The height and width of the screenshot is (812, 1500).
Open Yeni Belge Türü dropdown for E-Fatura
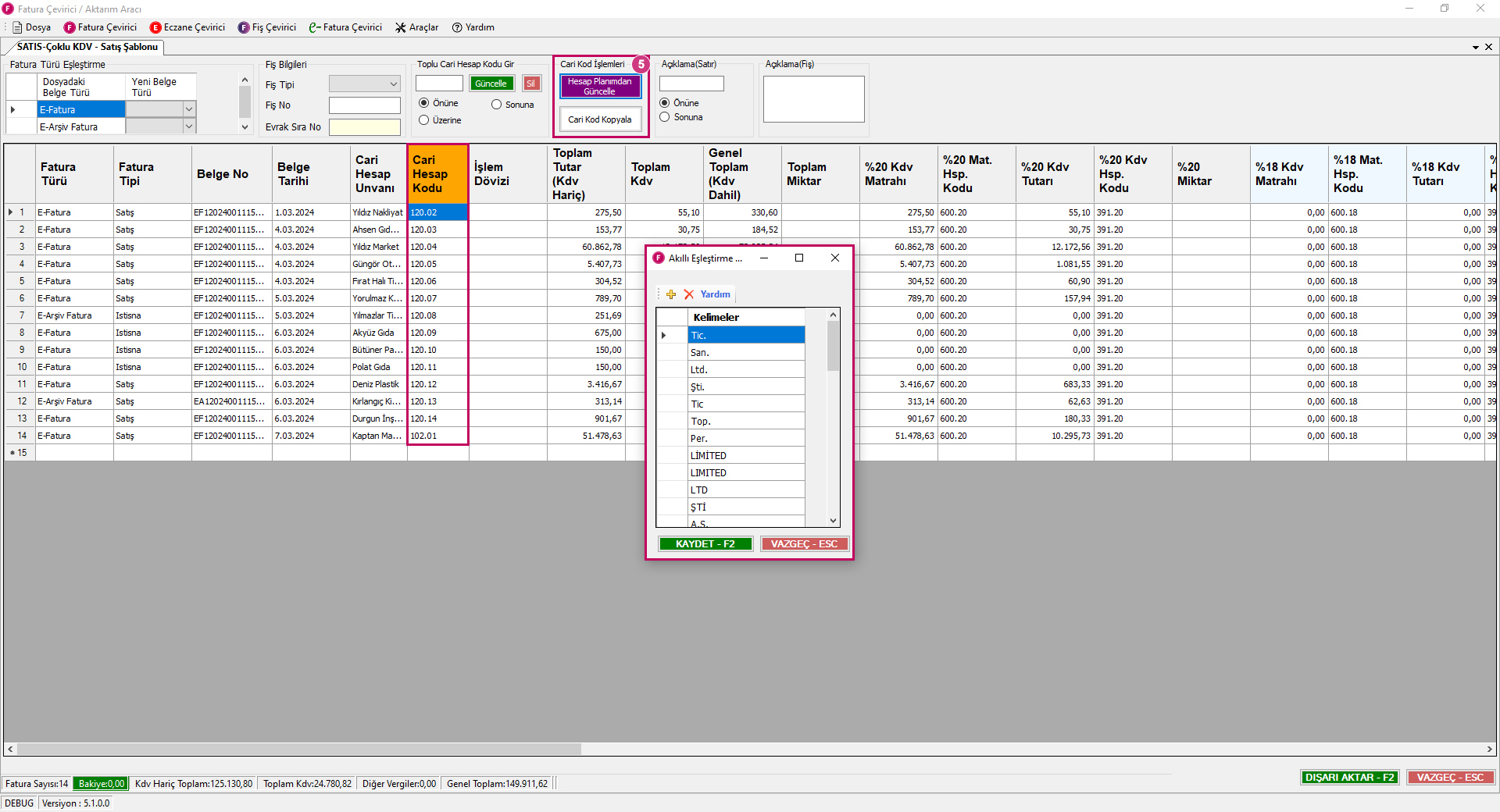tap(188, 109)
